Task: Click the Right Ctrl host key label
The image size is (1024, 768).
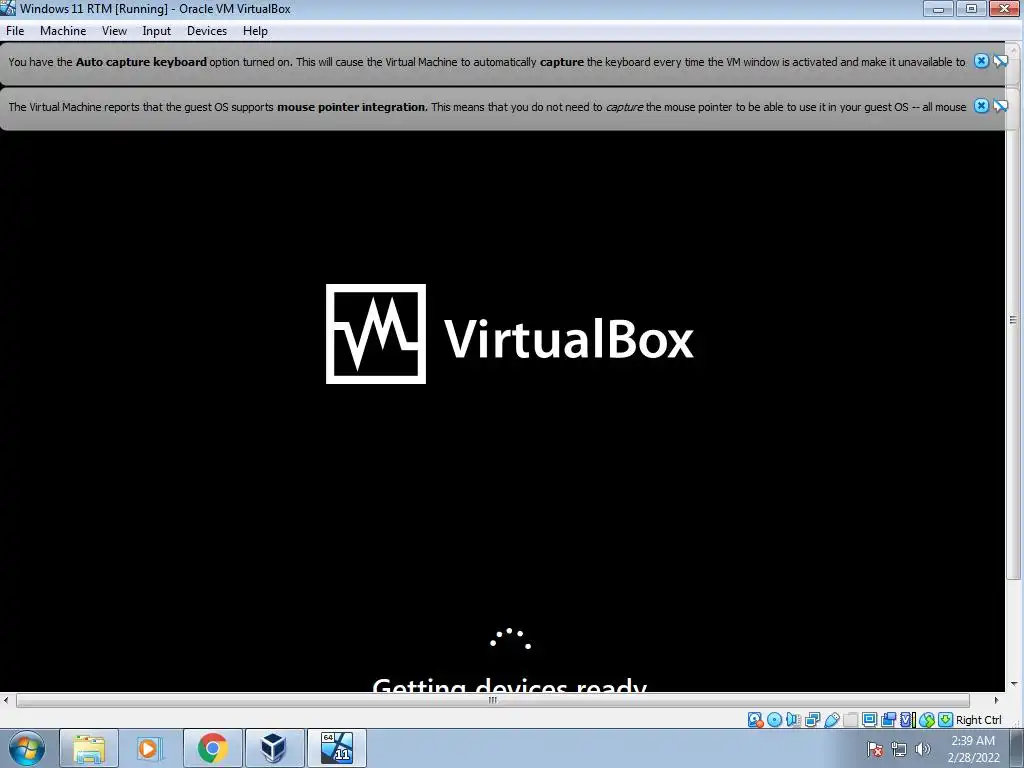Action: tap(978, 720)
